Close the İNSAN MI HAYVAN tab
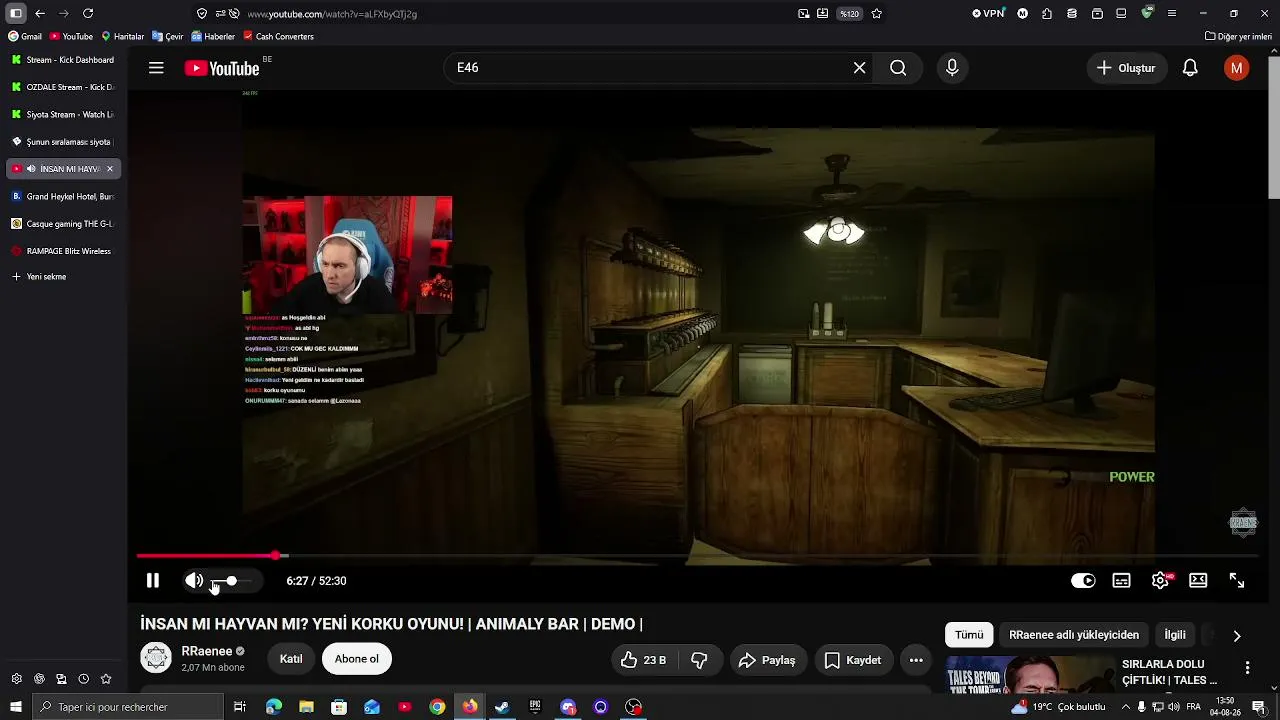Viewport: 1280px width, 720px height. point(110,169)
